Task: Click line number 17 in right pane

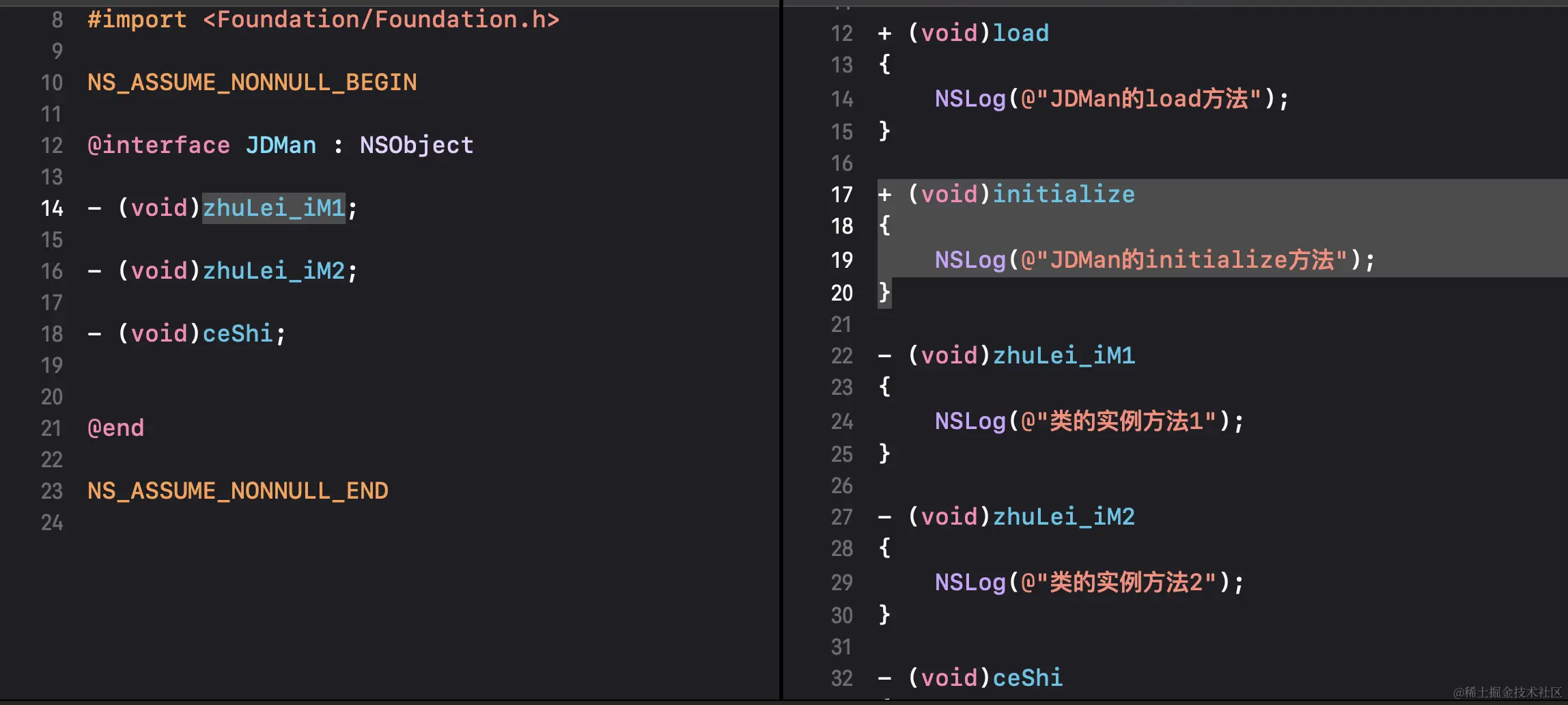Action: [841, 194]
